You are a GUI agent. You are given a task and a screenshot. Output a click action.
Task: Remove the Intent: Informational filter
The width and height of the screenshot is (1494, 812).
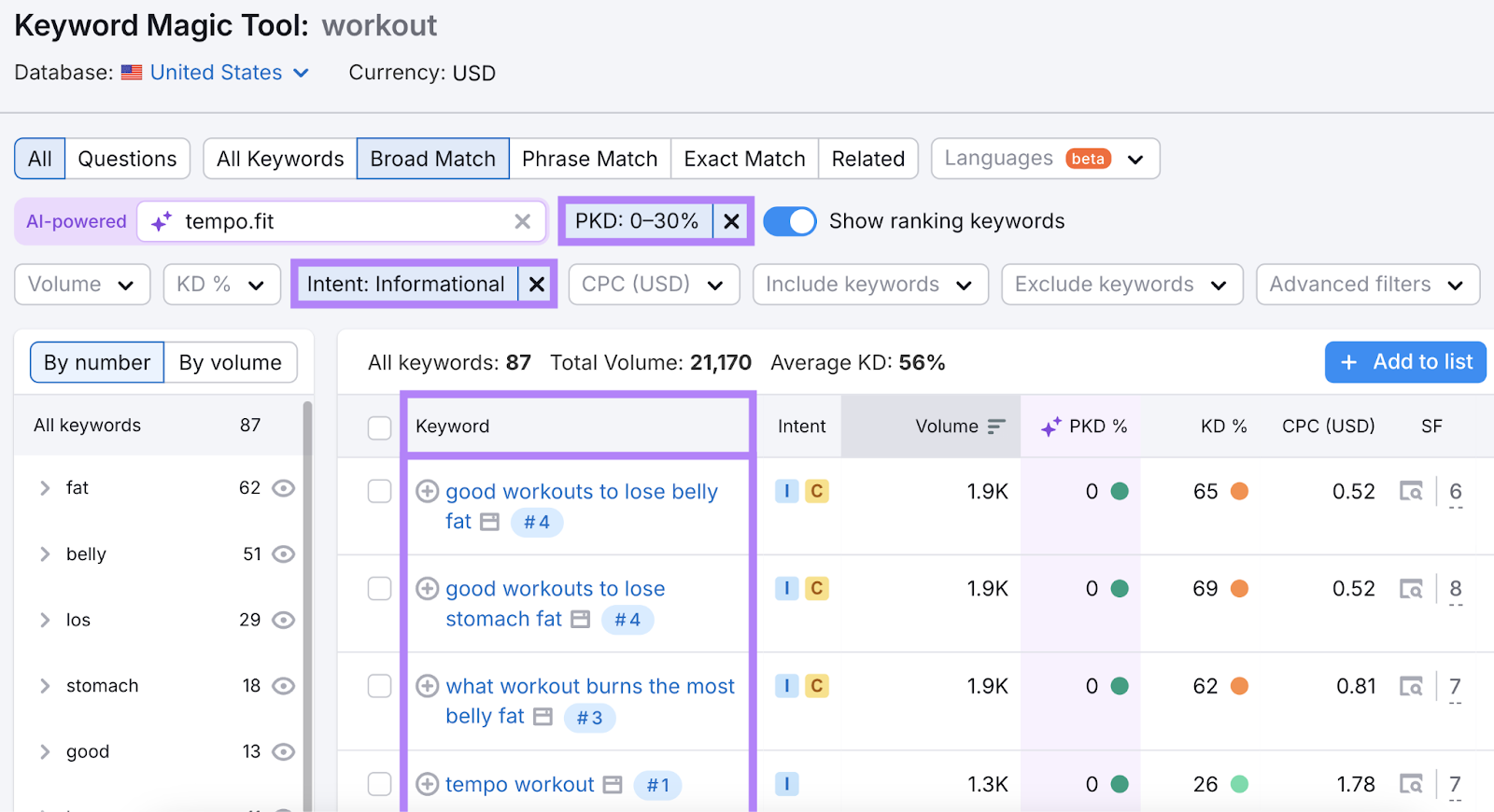(x=537, y=285)
